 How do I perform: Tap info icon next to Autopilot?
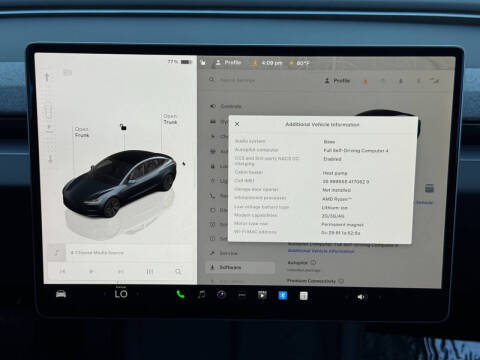(x=313, y=262)
